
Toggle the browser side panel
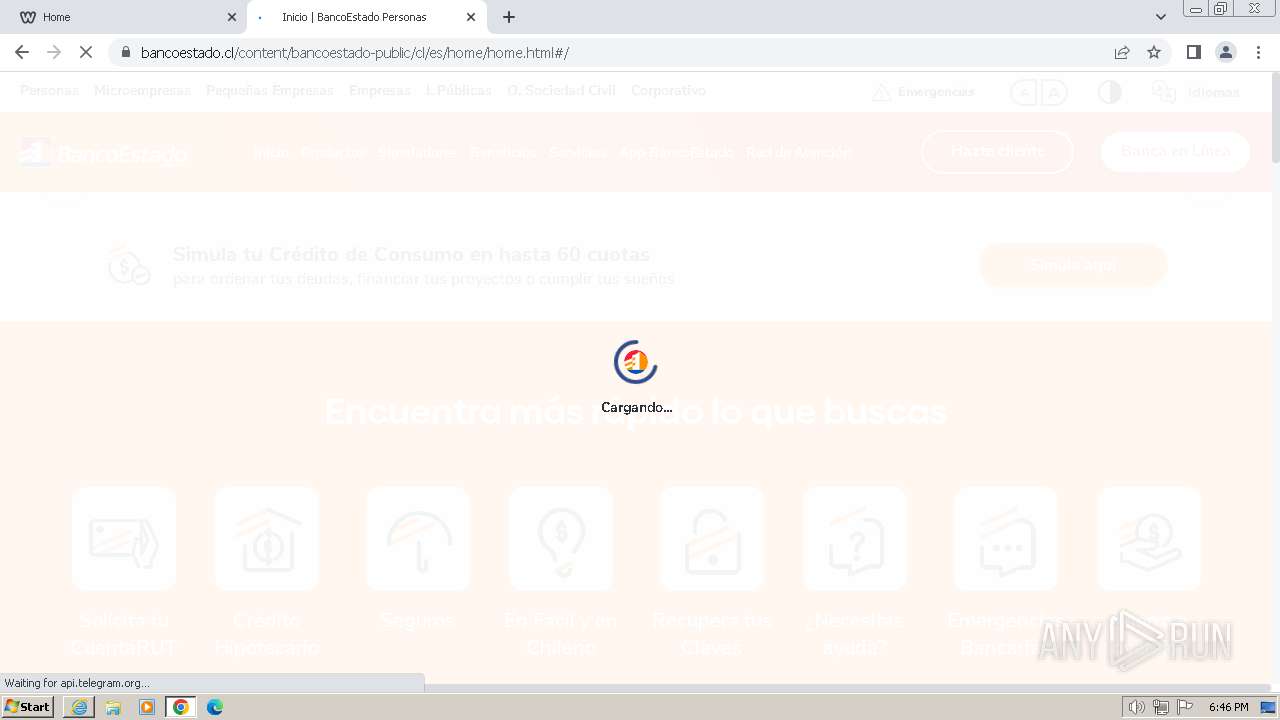[x=1193, y=52]
